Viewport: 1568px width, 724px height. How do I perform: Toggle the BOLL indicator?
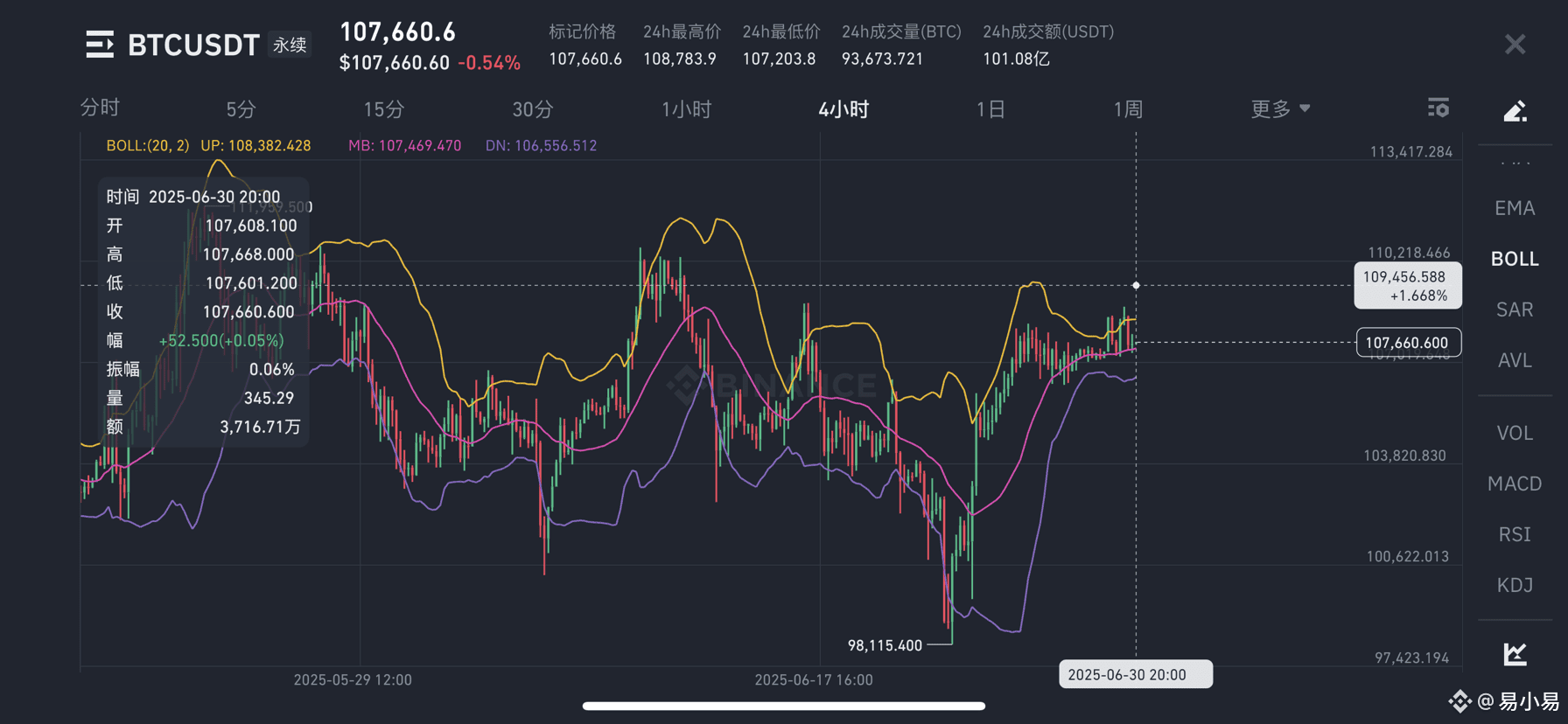click(x=1515, y=259)
